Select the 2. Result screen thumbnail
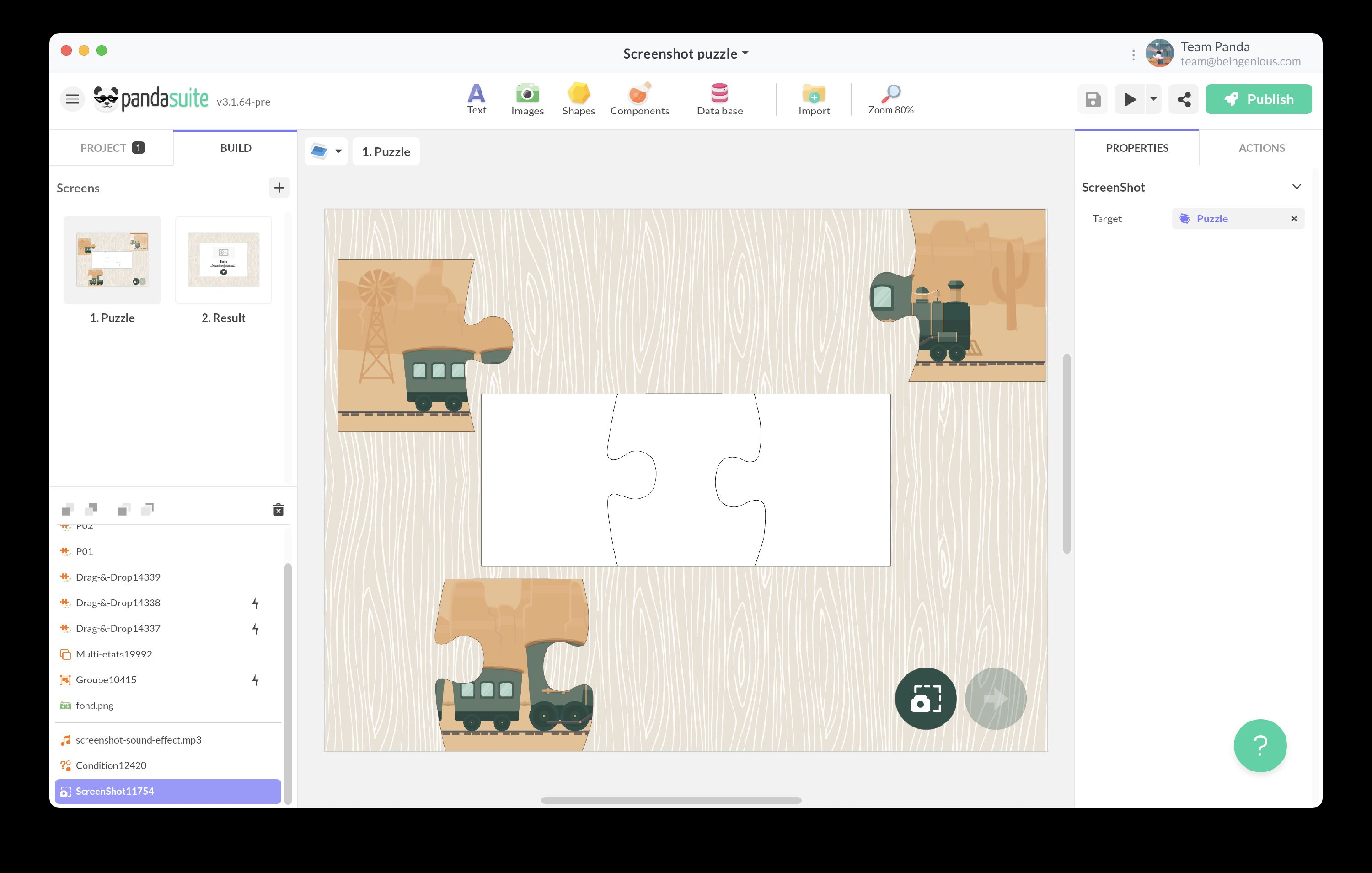This screenshot has height=873, width=1372. pyautogui.click(x=223, y=259)
